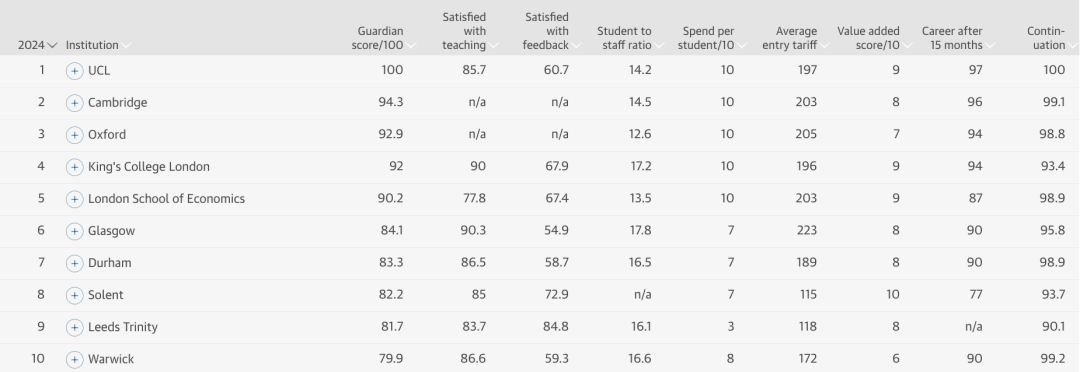
Task: Sort by Career after 15 months
Action: click(x=957, y=38)
